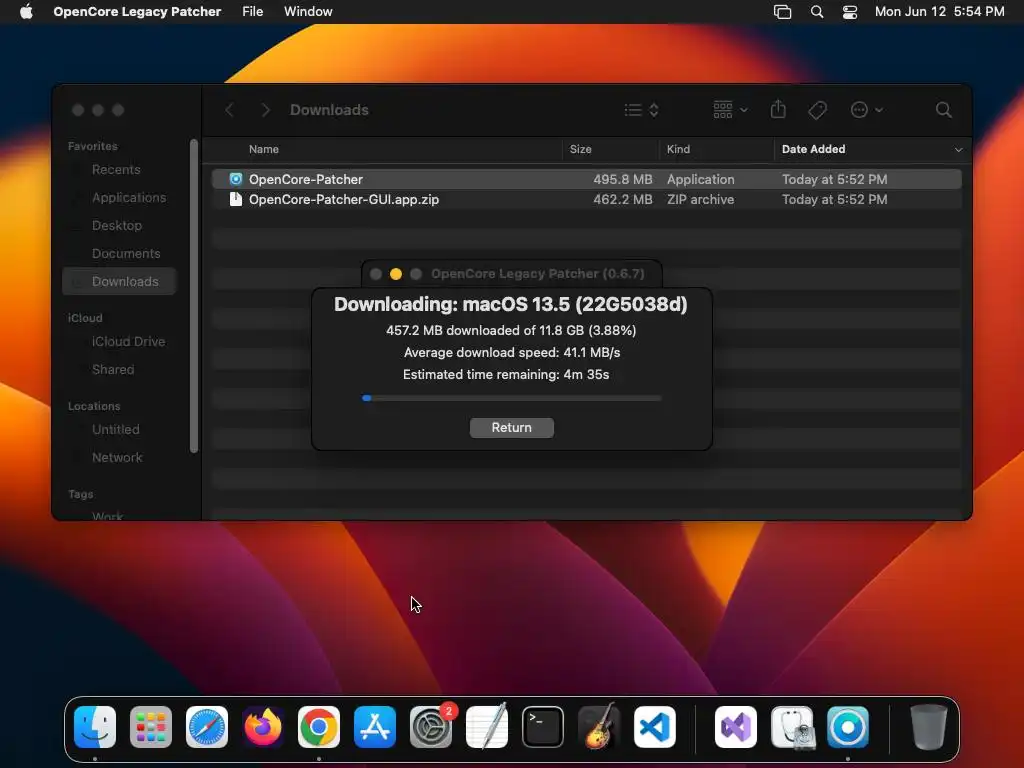Click the Finder Tags icon
The image size is (1024, 768).
point(818,110)
